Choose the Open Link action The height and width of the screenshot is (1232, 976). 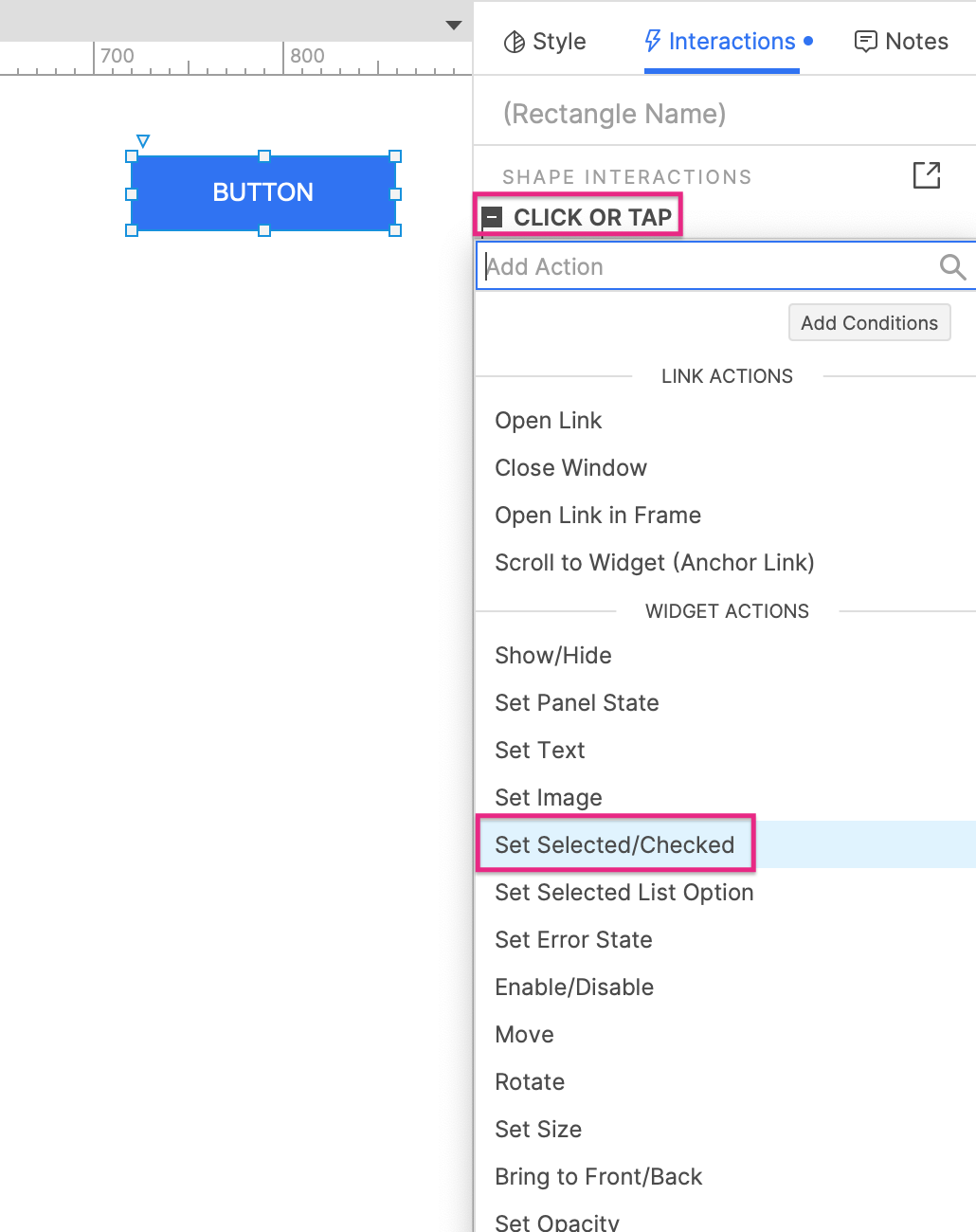tap(548, 421)
